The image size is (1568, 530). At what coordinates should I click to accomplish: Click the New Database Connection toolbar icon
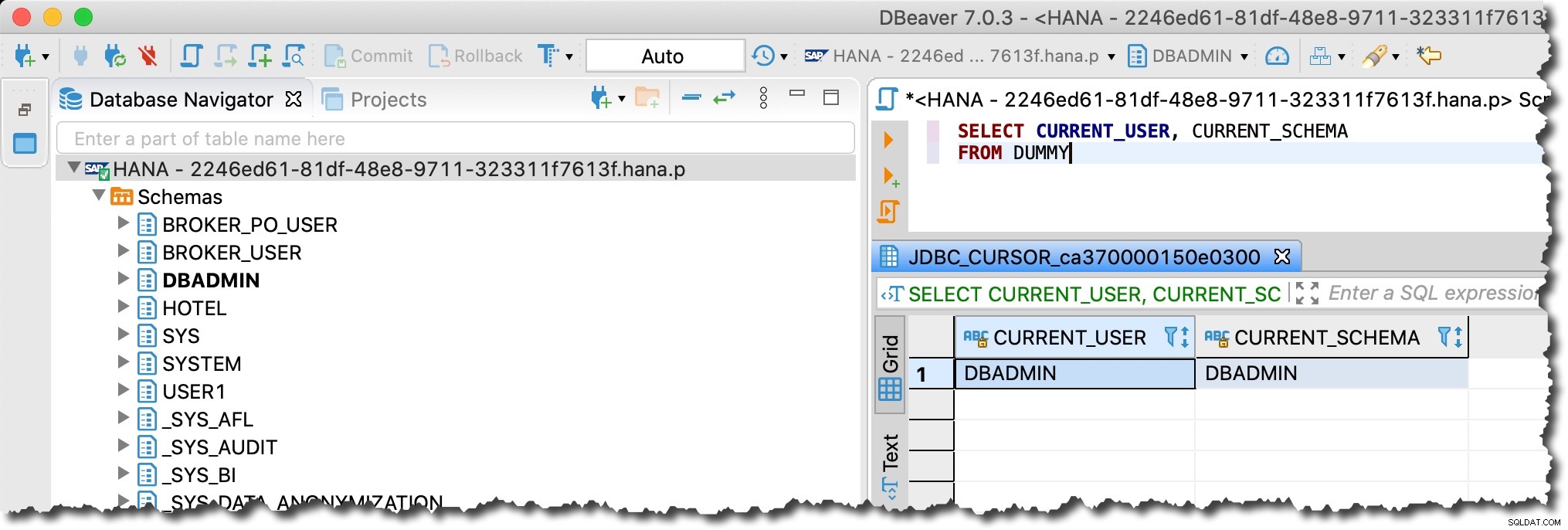tap(24, 56)
